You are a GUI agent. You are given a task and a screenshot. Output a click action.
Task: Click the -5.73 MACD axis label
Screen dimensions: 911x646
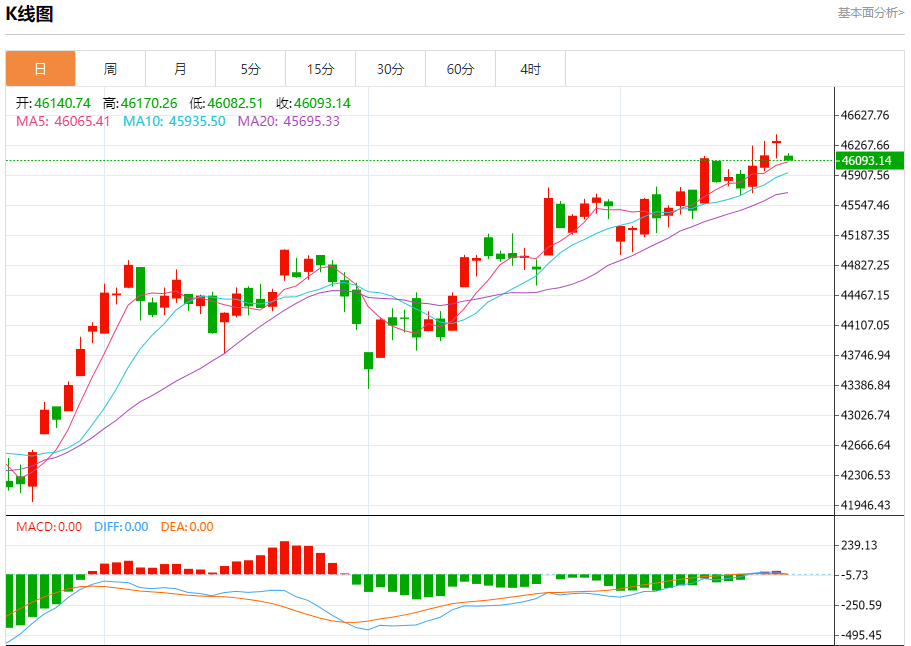point(854,575)
